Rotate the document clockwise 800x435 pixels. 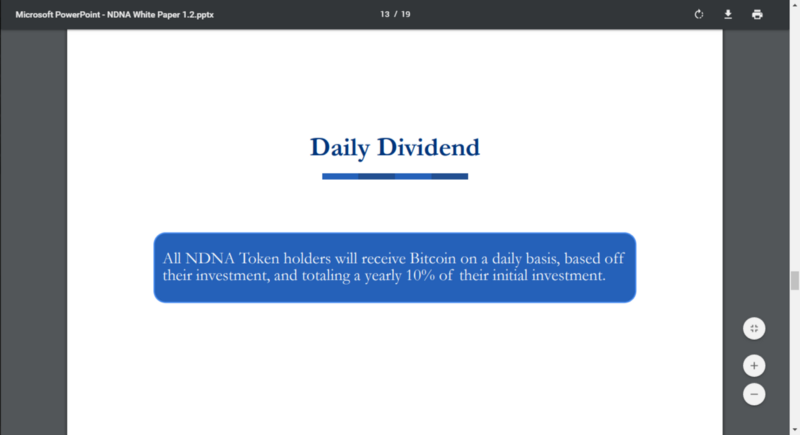coord(699,14)
